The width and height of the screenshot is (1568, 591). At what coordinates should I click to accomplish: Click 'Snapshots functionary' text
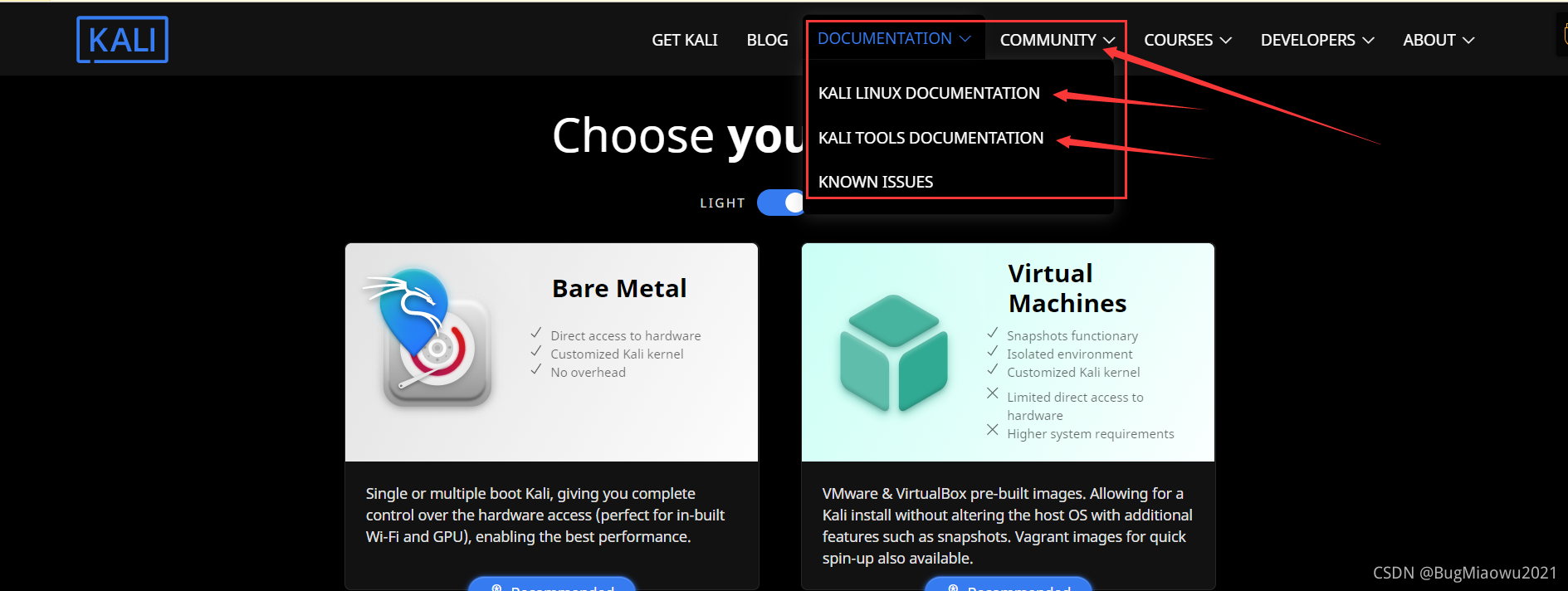pos(1072,335)
